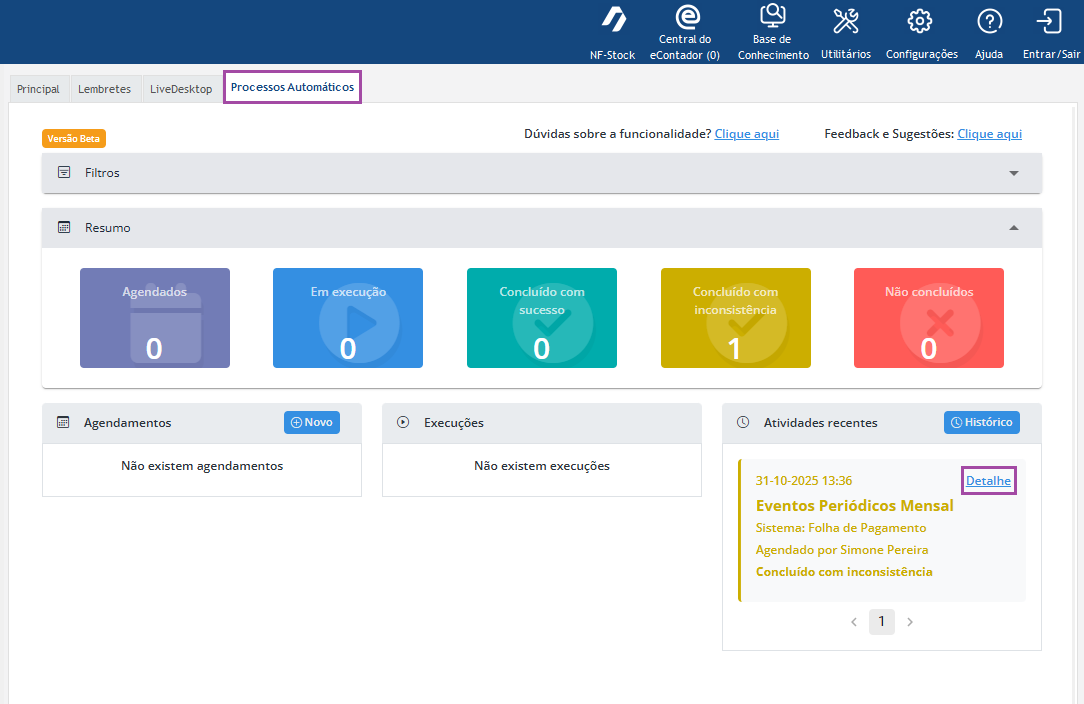Go to next page of activities
The width and height of the screenshot is (1084, 704).
910,622
